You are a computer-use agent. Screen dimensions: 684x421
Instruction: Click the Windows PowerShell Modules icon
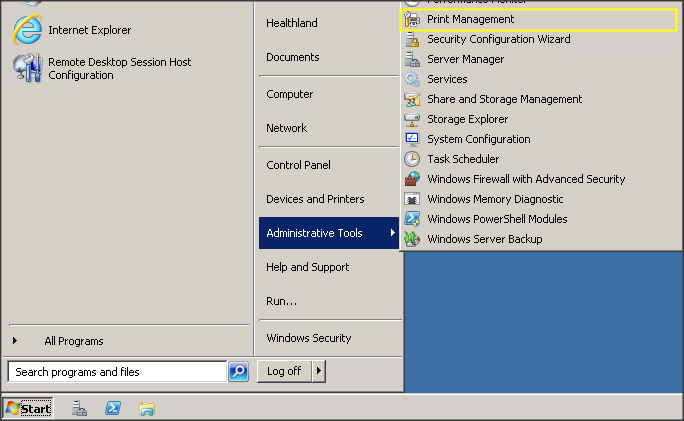pyautogui.click(x=412, y=219)
